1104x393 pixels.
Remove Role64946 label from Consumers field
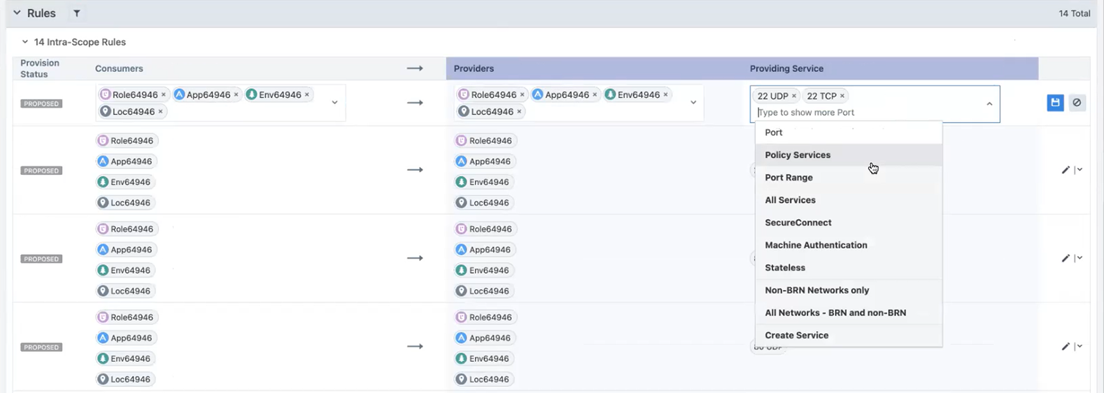pyautogui.click(x=163, y=94)
